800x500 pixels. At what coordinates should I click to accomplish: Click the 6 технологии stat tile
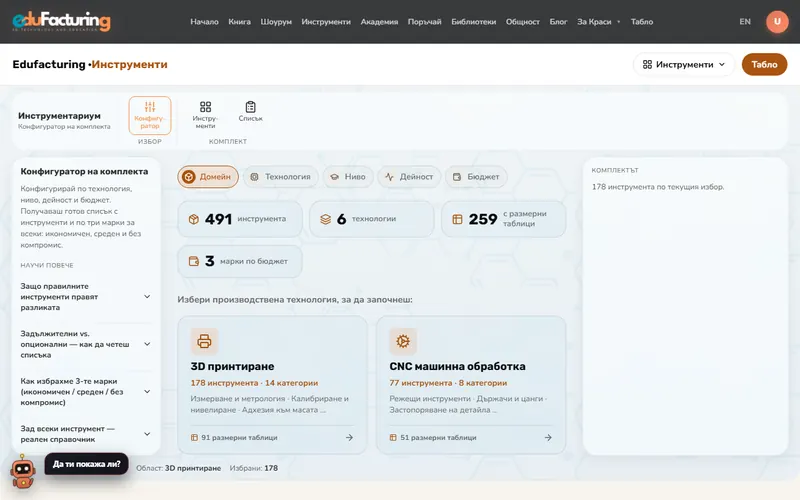[371, 219]
